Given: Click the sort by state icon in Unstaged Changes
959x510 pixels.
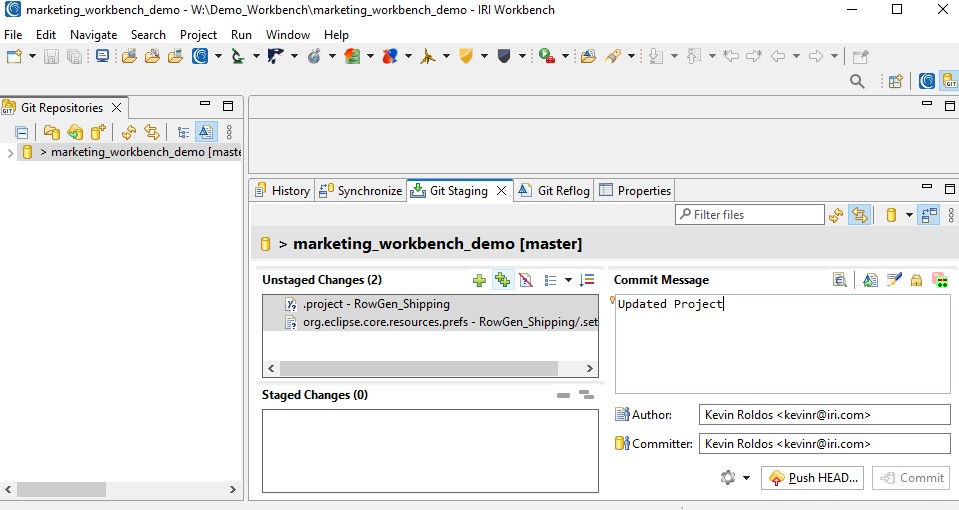Looking at the screenshot, I should click(587, 280).
